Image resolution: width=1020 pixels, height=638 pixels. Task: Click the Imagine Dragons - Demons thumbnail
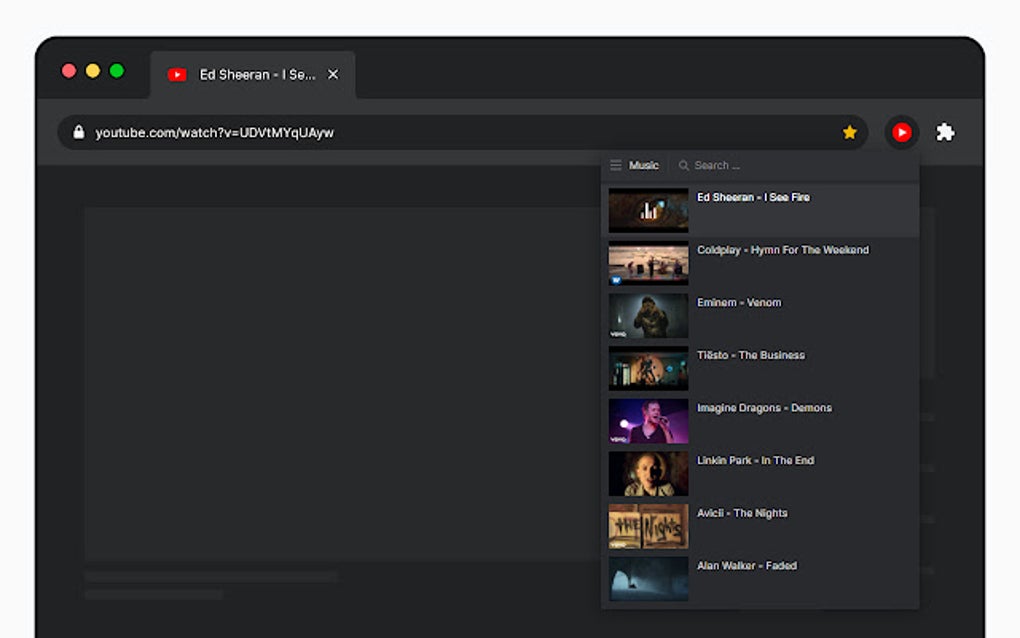pyautogui.click(x=648, y=420)
